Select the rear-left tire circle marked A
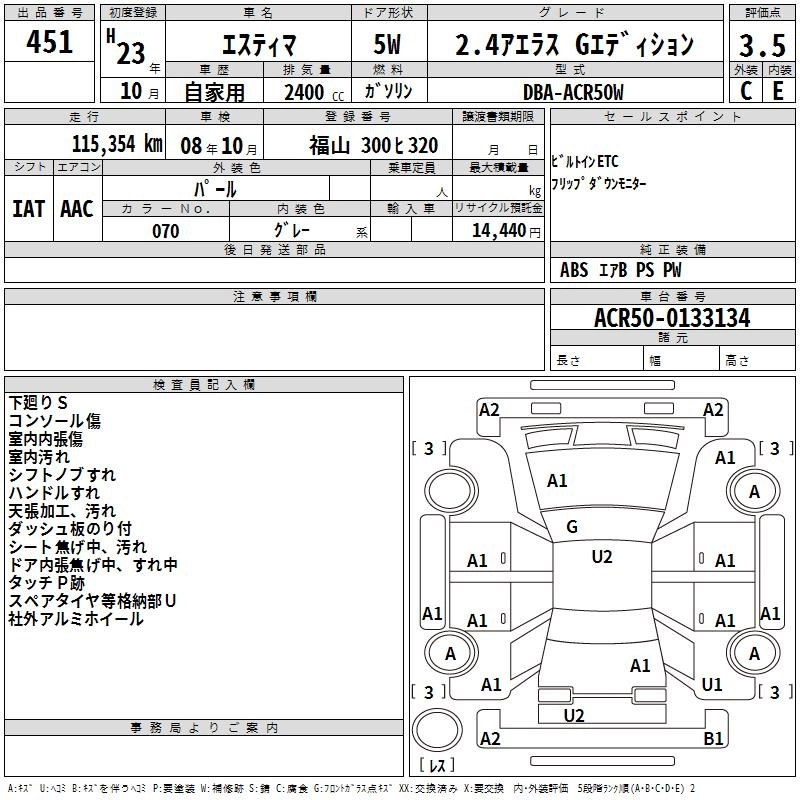 tap(450, 654)
